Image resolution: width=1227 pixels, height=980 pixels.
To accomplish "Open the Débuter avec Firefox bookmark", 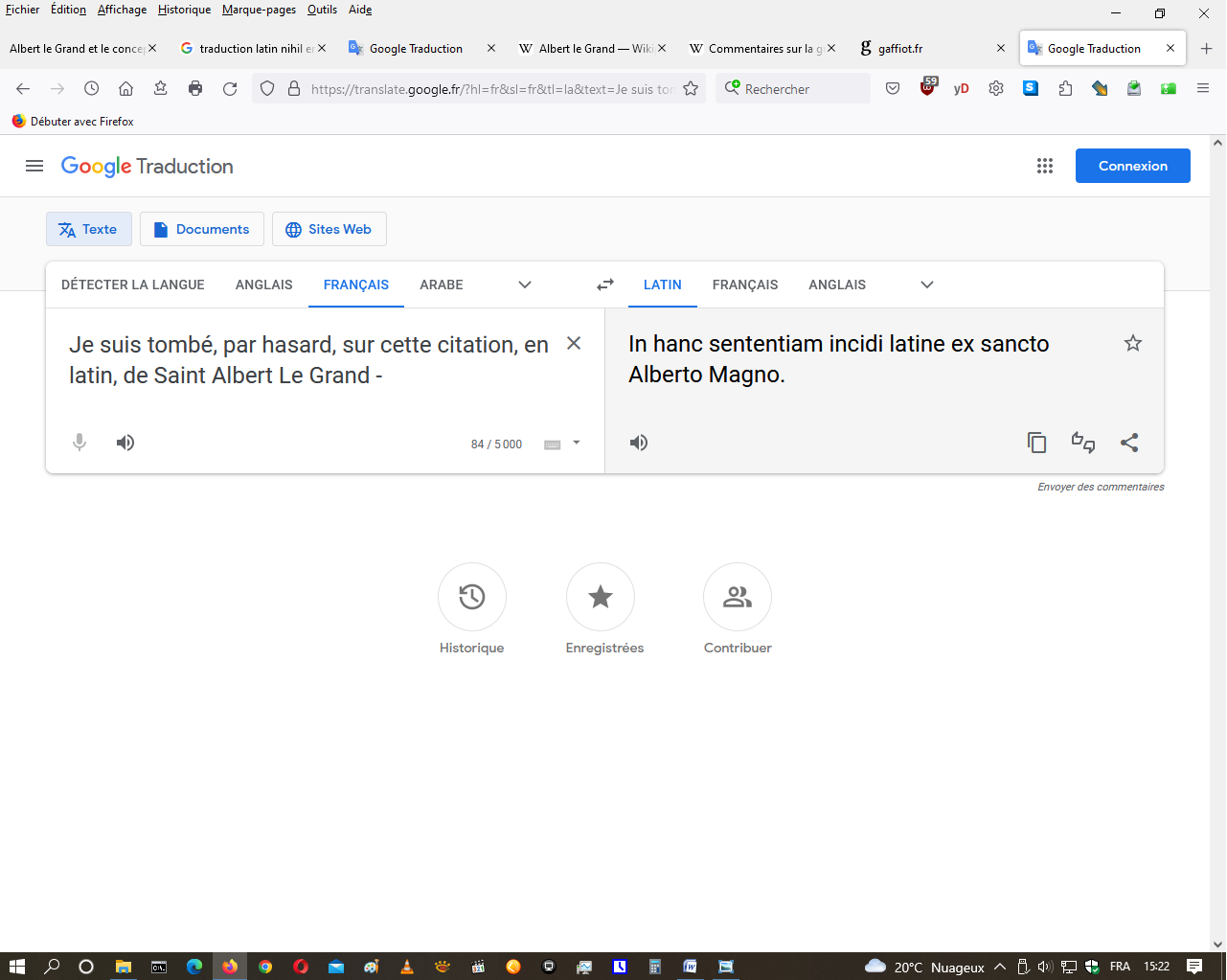I will tap(73, 122).
